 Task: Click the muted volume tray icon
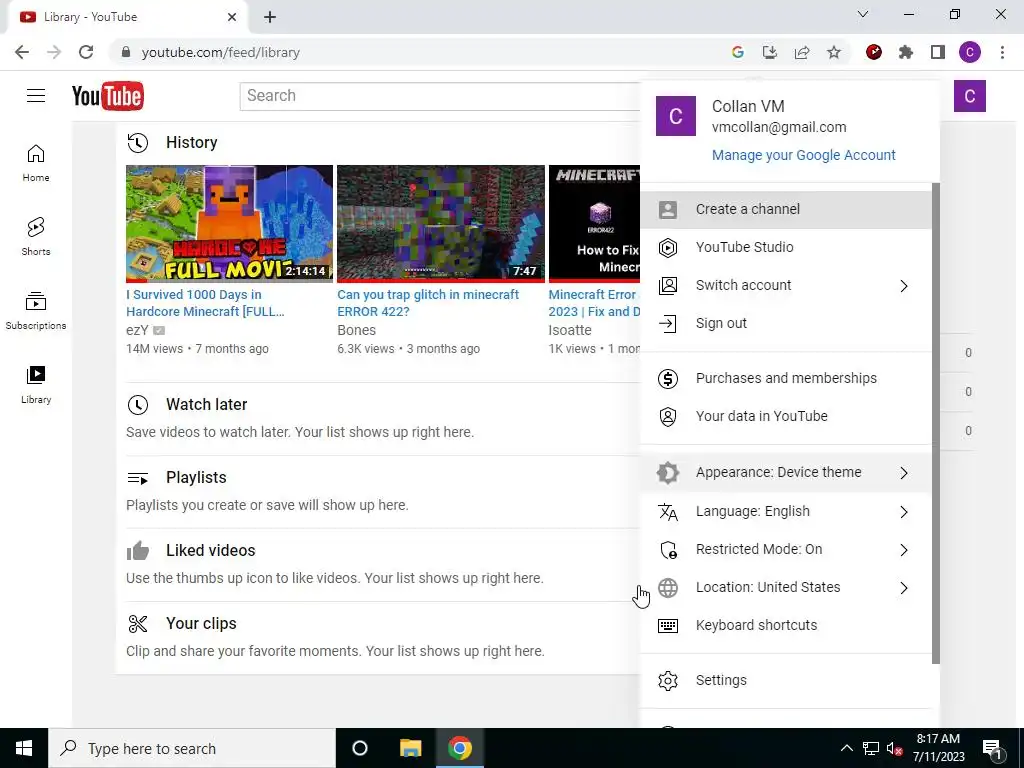coord(894,748)
